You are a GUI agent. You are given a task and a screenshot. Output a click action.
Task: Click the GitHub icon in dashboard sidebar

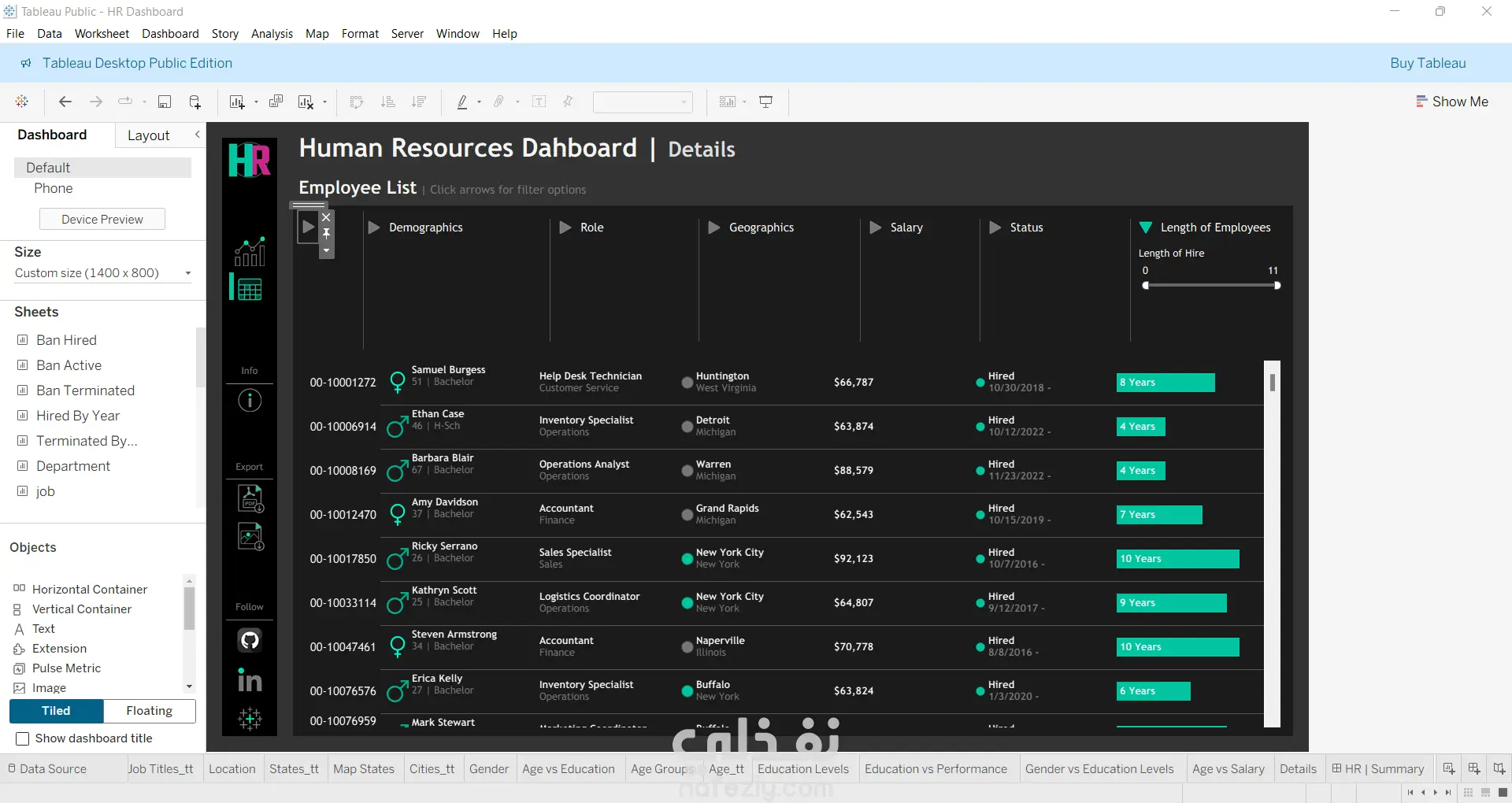(250, 640)
